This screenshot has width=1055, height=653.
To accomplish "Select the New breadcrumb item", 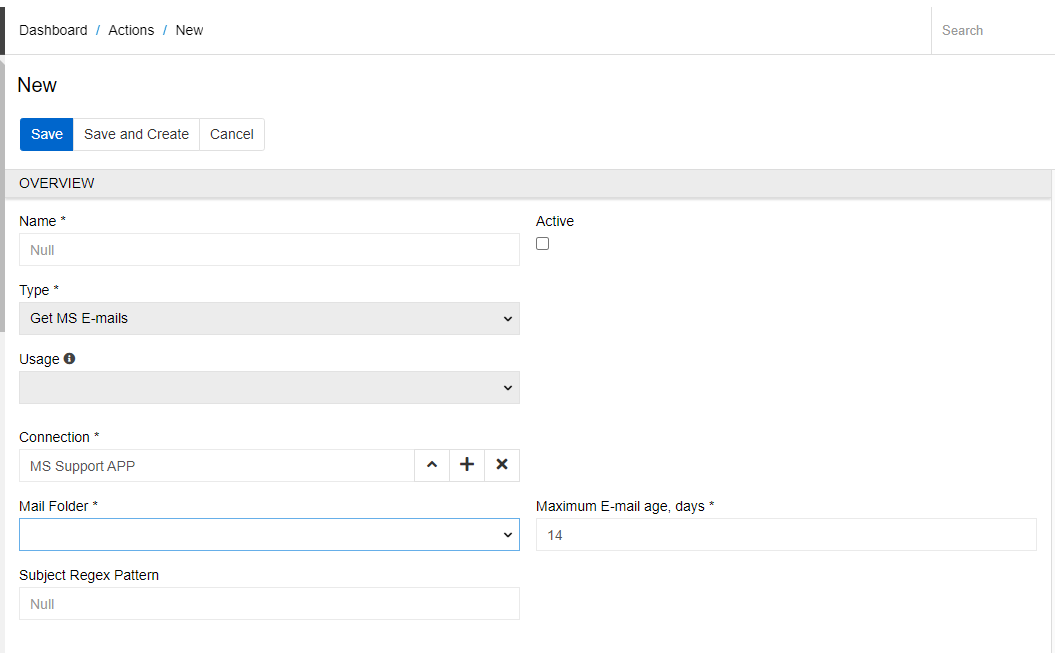I will [189, 30].
